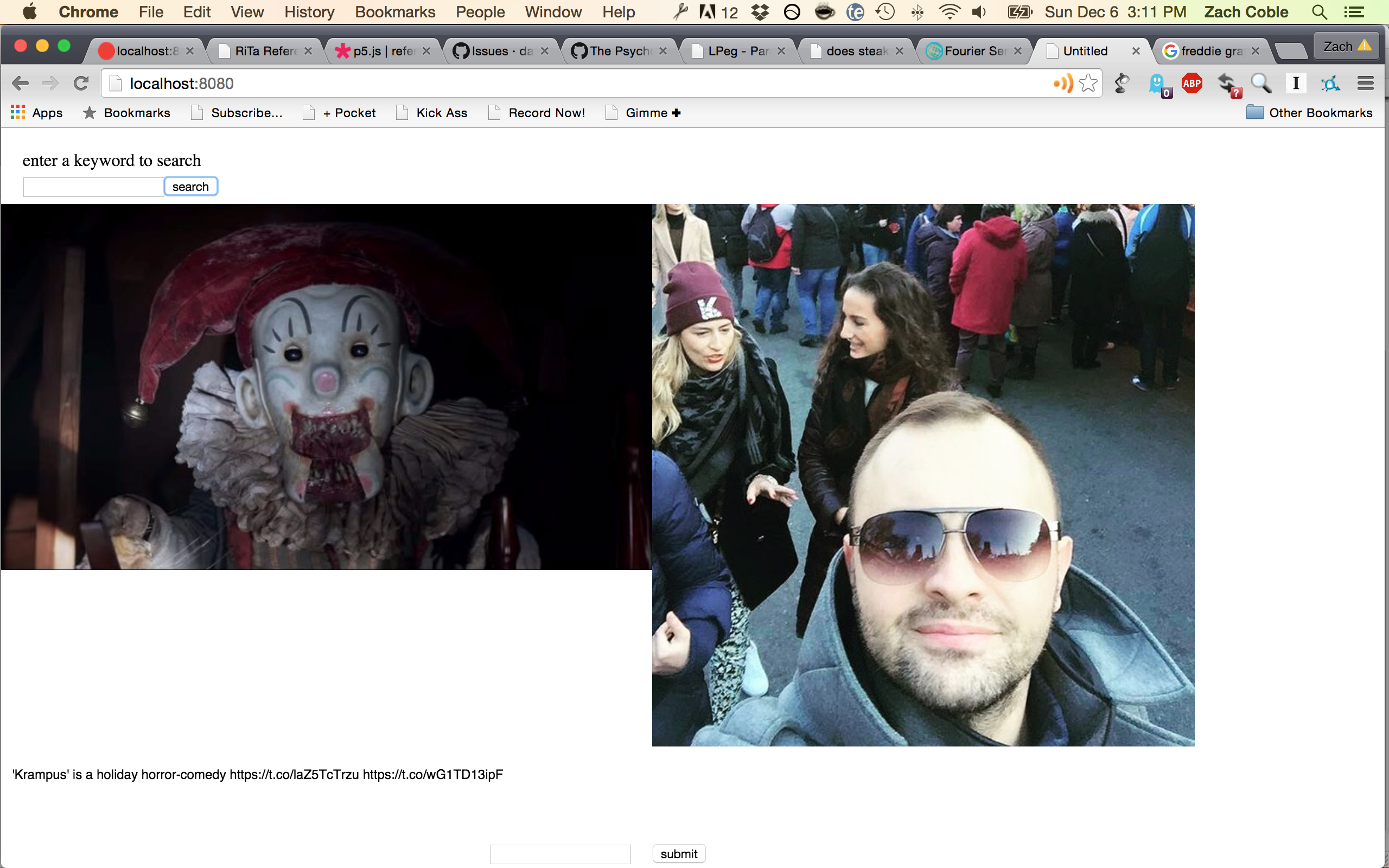Viewport: 1389px width, 868px height.
Task: Click the magnifier extension icon
Action: pos(1261,84)
